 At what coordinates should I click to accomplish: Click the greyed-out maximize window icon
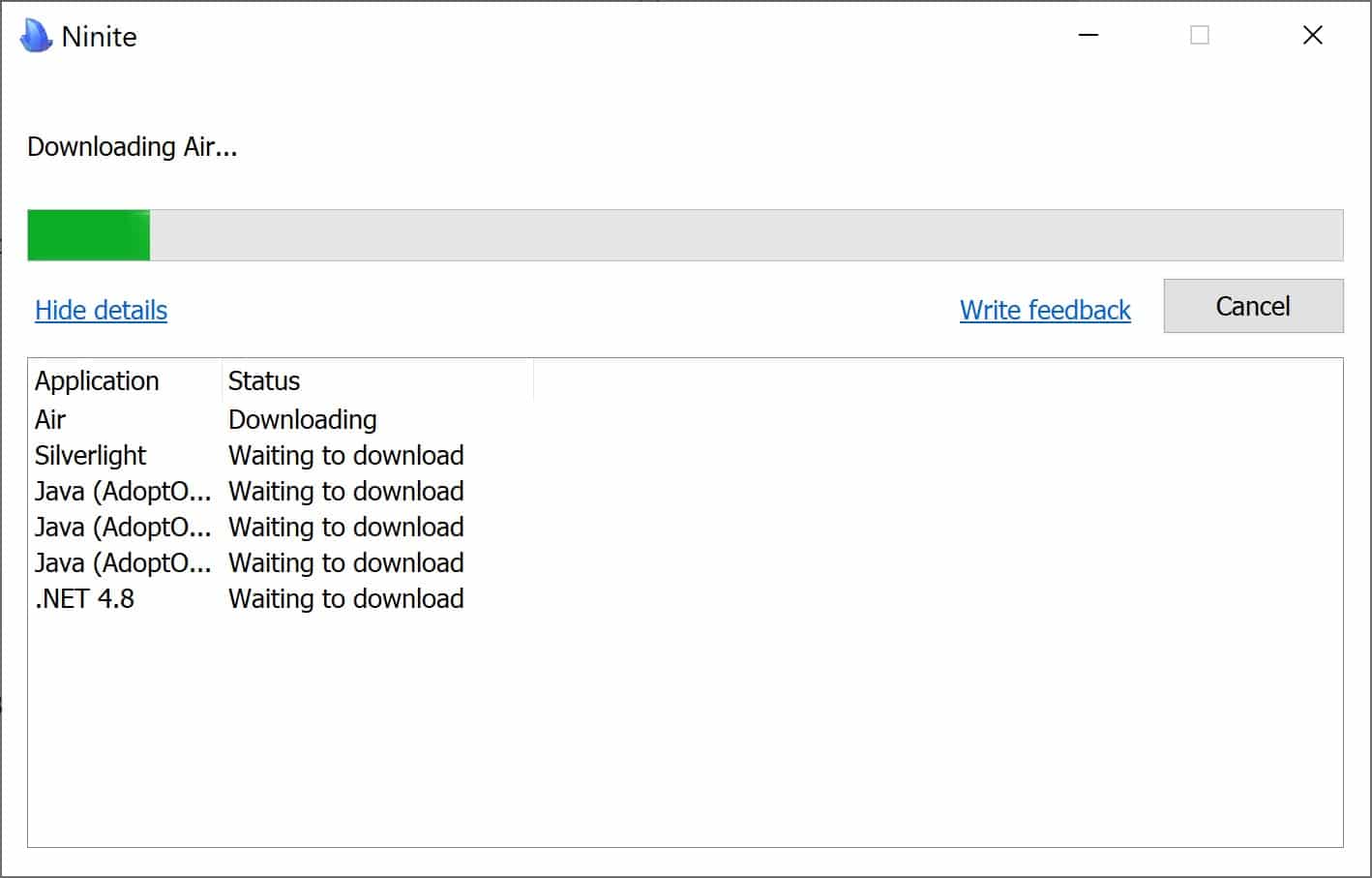click(1200, 35)
